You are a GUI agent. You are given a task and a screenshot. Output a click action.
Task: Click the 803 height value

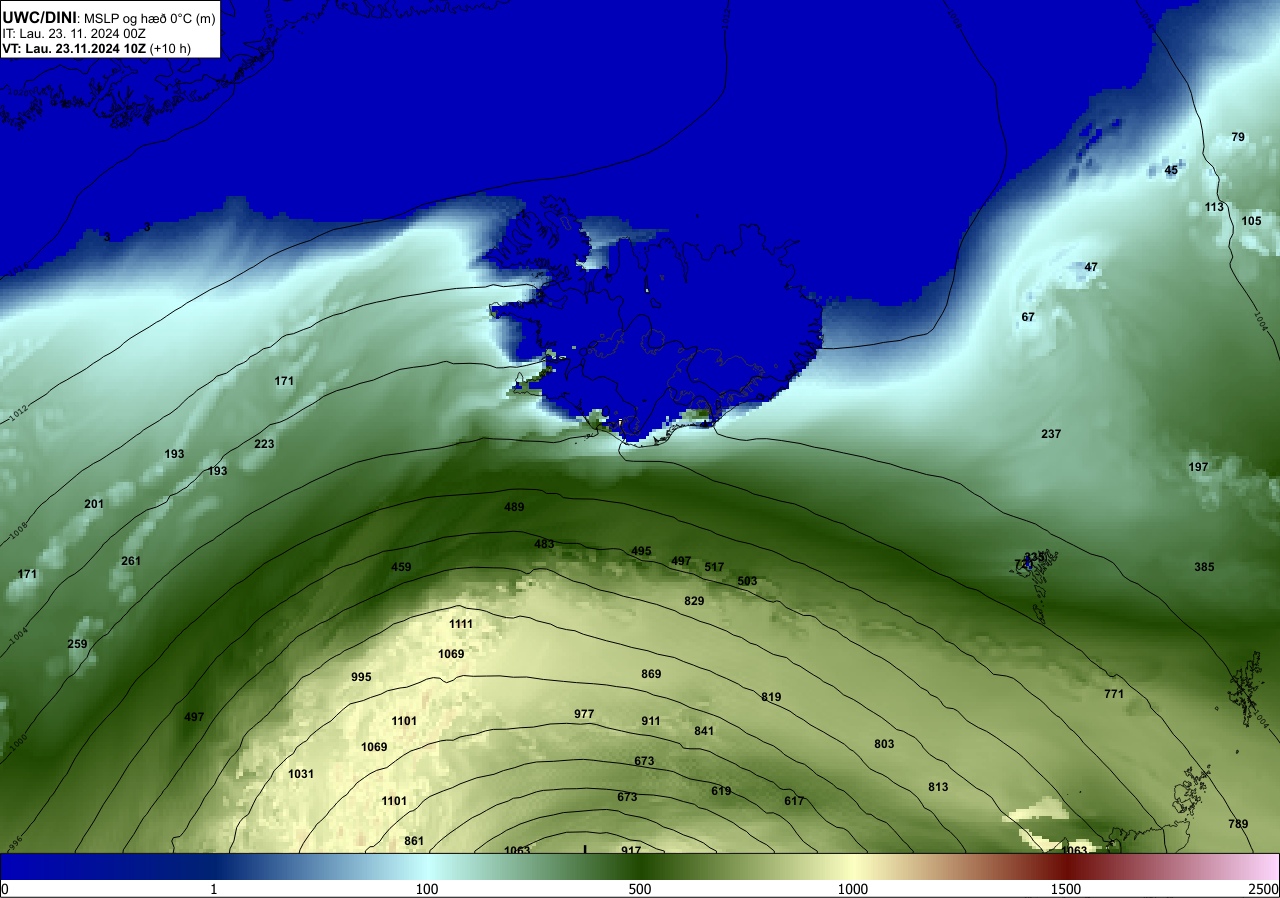(884, 744)
